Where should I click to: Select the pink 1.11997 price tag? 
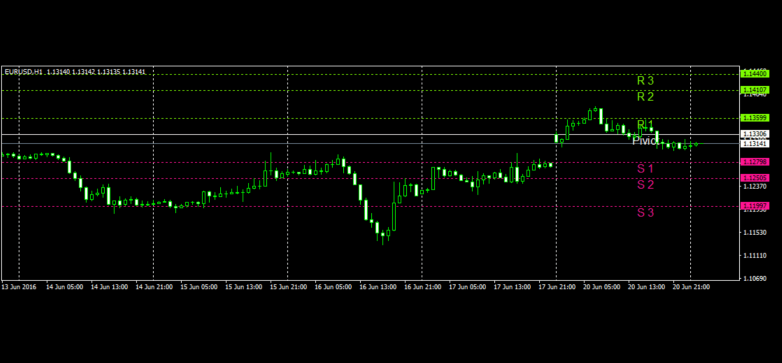click(756, 205)
